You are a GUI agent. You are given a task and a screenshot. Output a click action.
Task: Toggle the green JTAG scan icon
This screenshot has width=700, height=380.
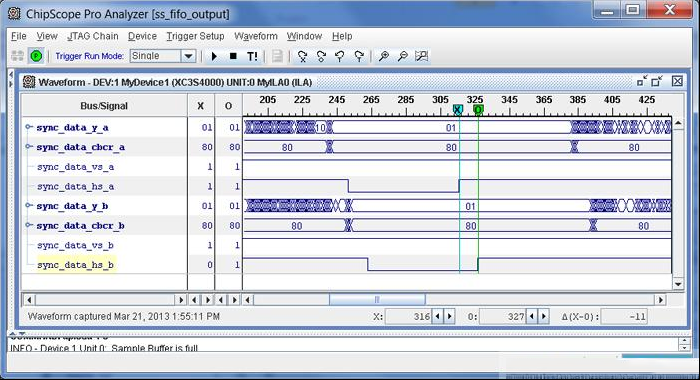click(36, 56)
